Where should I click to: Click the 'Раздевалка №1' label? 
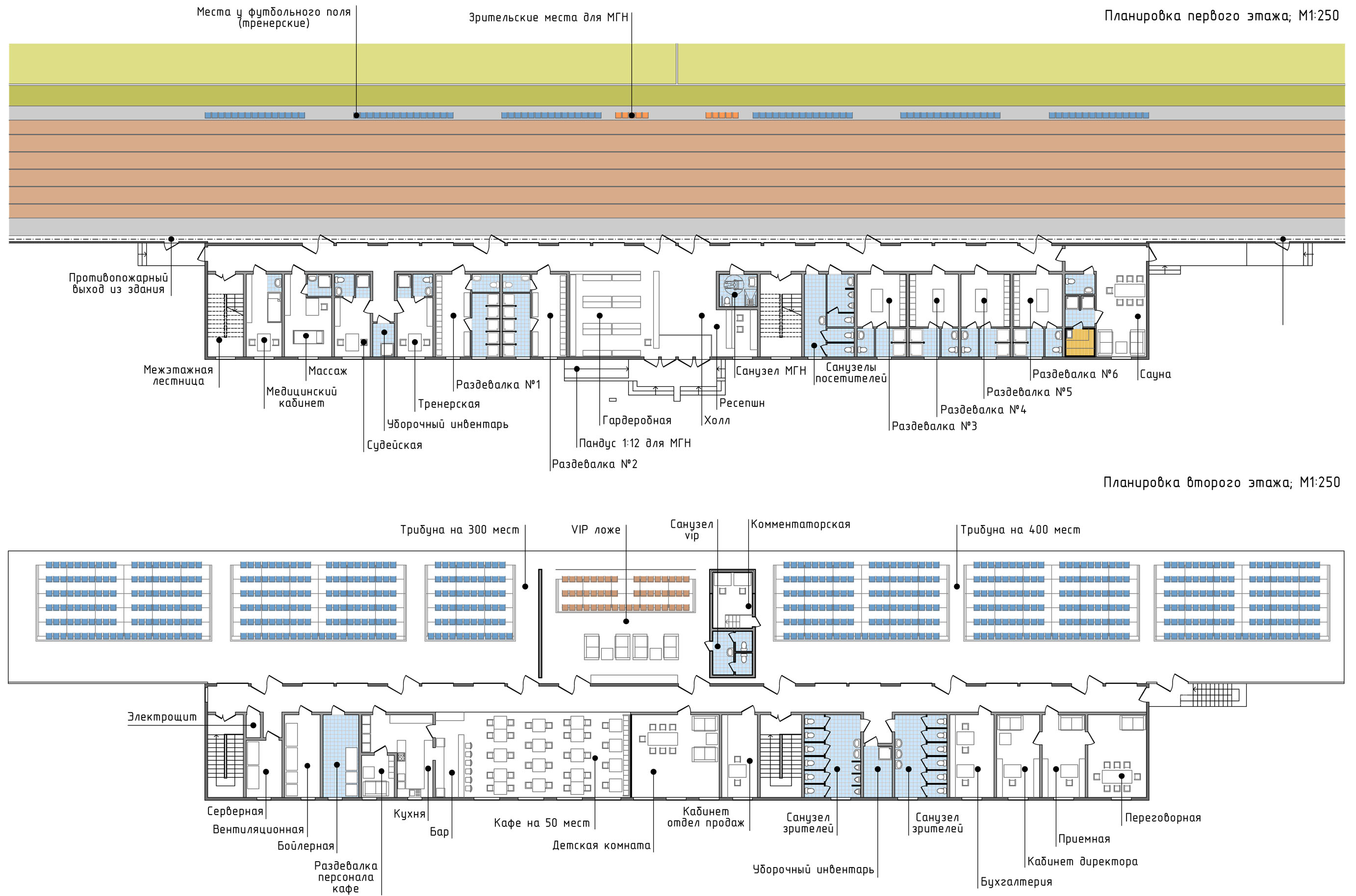[498, 385]
